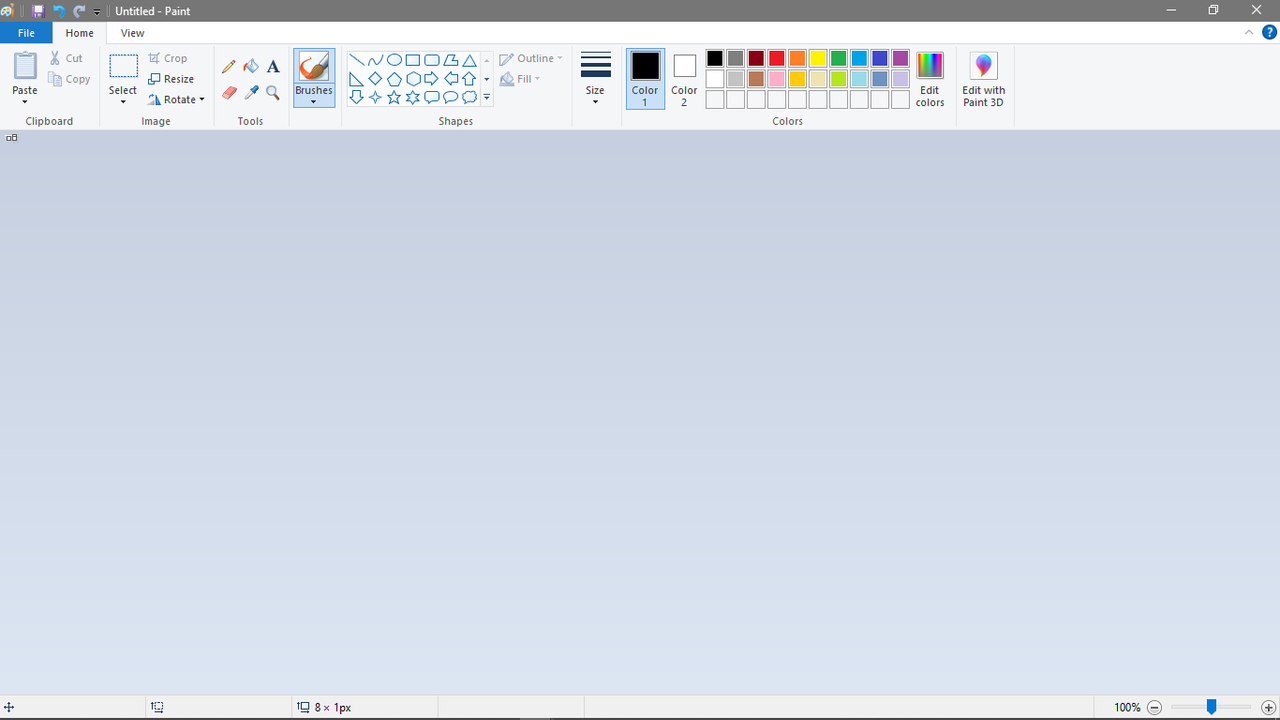The image size is (1280, 720).
Task: Open the Select dropdown arrow
Action: click(123, 102)
